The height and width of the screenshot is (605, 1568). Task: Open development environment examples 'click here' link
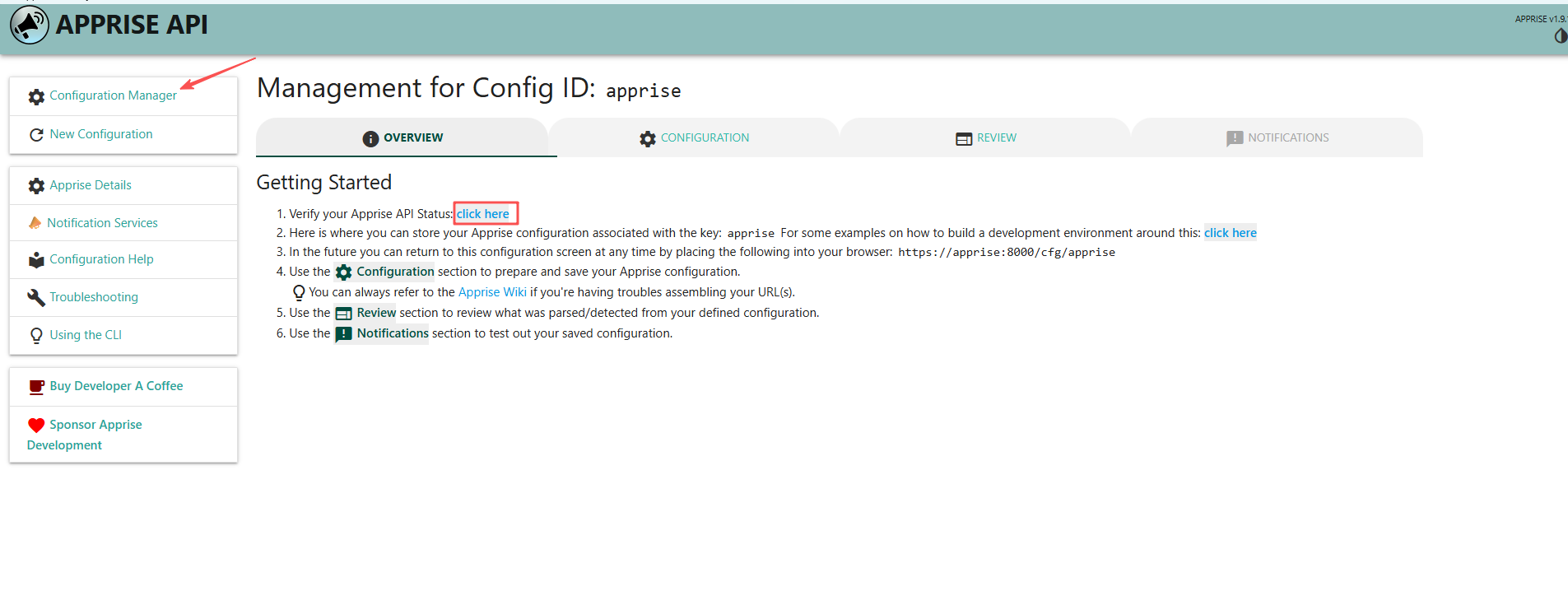[1231, 233]
